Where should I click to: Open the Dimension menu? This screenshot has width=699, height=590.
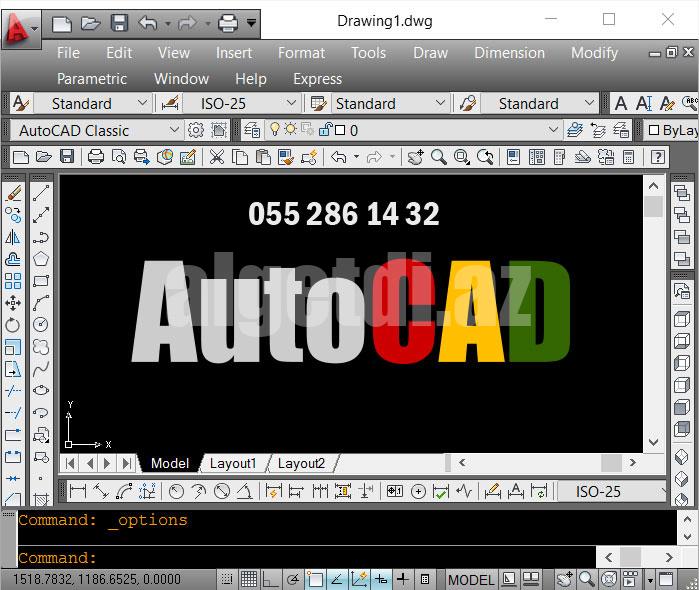pos(509,53)
